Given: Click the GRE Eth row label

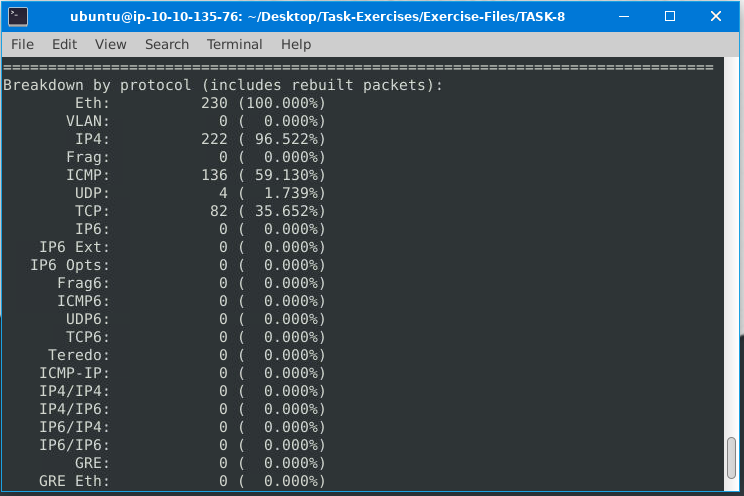Looking at the screenshot, I should pos(74,481).
